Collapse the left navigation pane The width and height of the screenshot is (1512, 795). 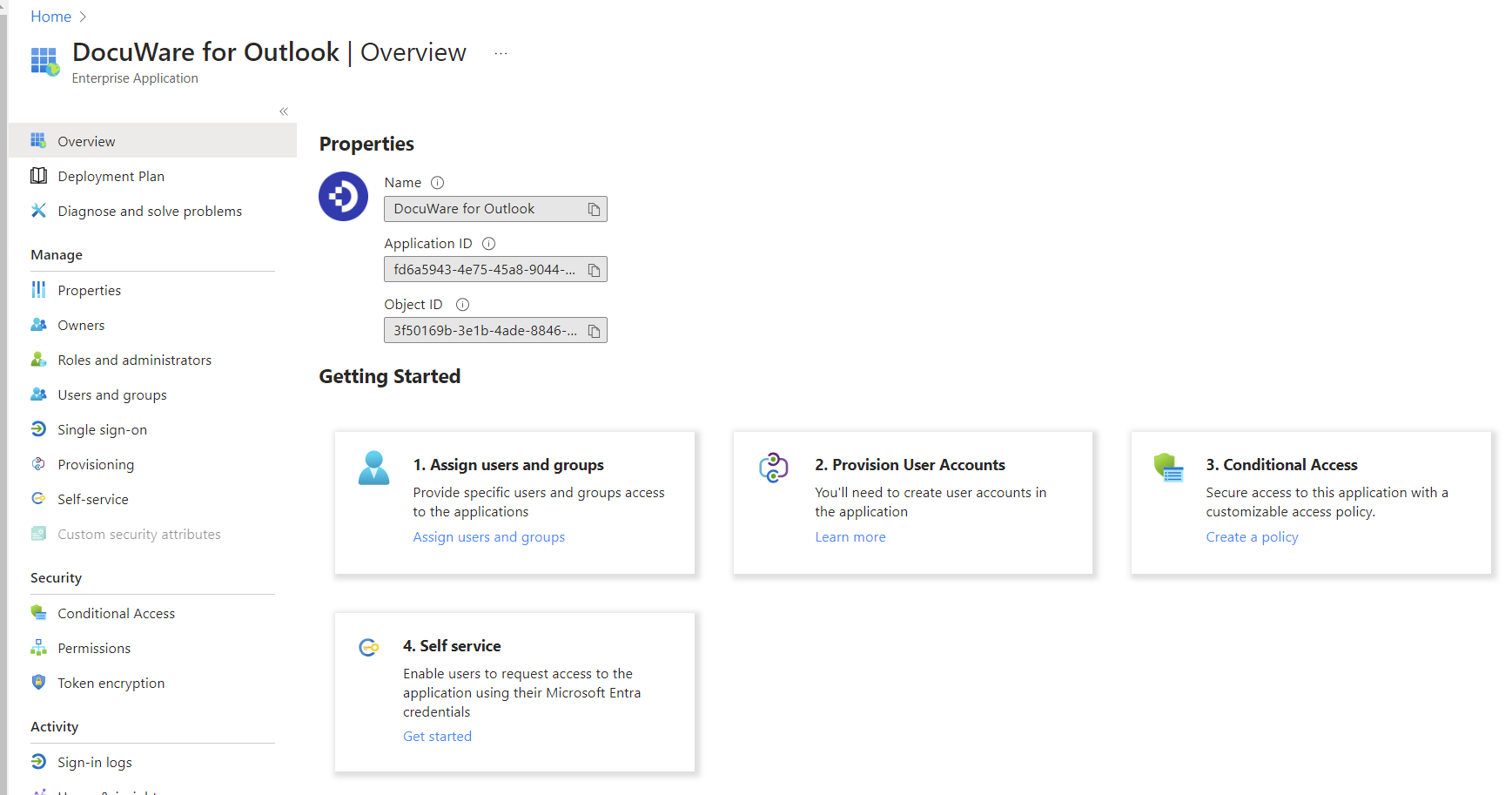(284, 111)
